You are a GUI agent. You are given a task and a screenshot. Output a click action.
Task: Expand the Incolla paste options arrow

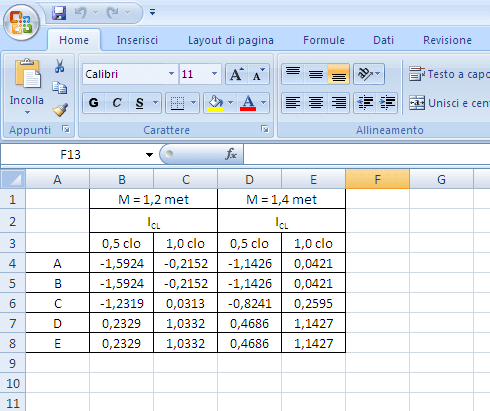coord(27,113)
